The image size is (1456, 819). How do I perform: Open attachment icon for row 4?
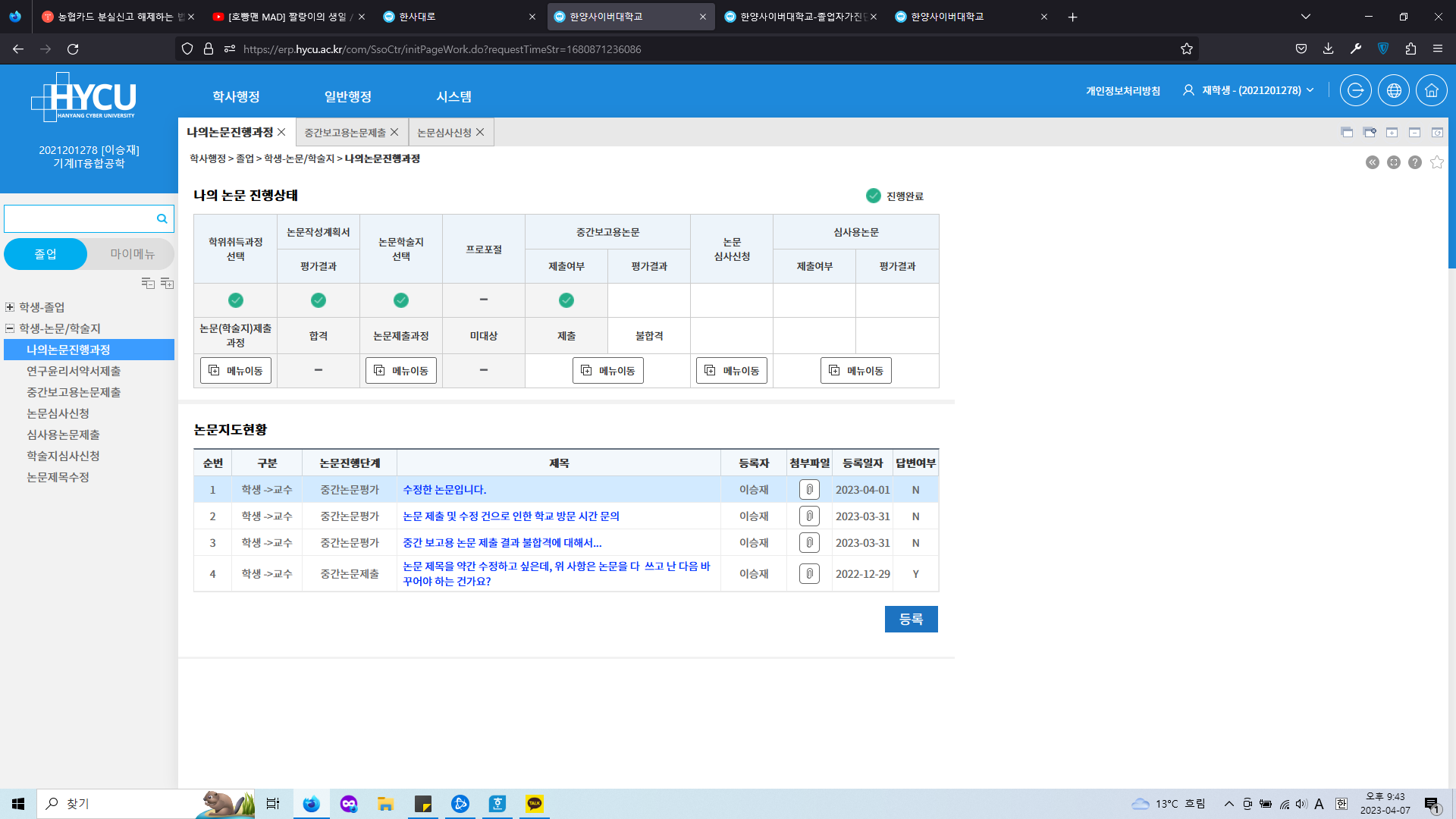coord(809,574)
